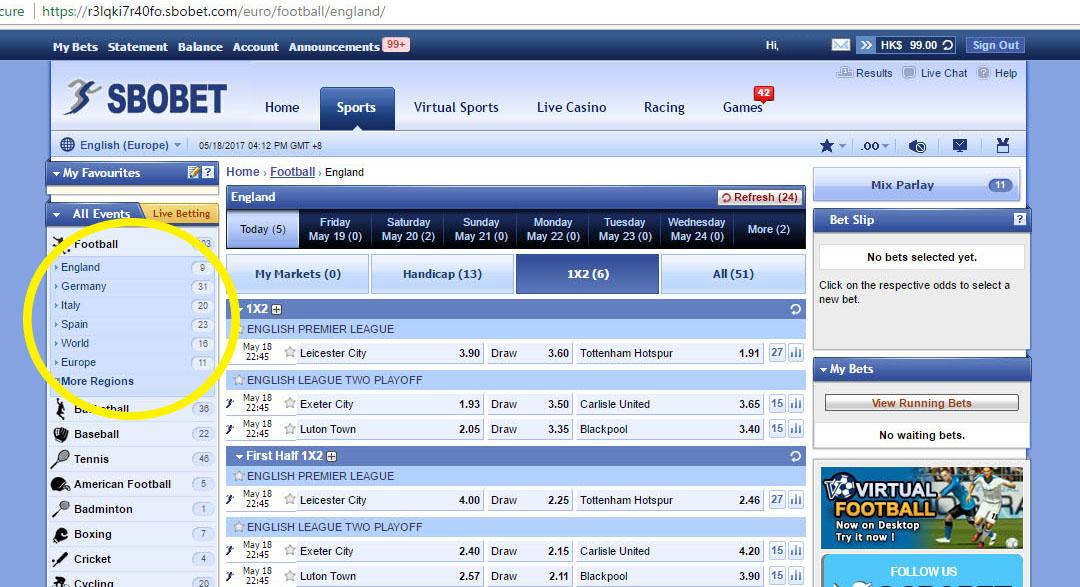Favourite Leicester City 1X2 match star

coord(290,352)
